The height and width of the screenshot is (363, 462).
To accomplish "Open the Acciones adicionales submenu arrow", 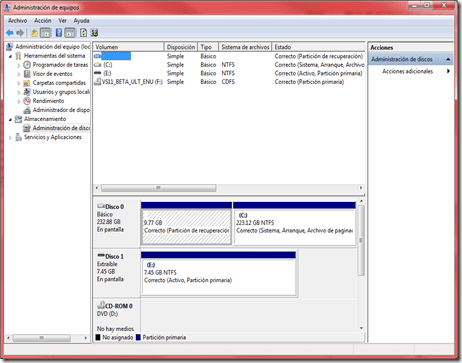I will coord(448,71).
